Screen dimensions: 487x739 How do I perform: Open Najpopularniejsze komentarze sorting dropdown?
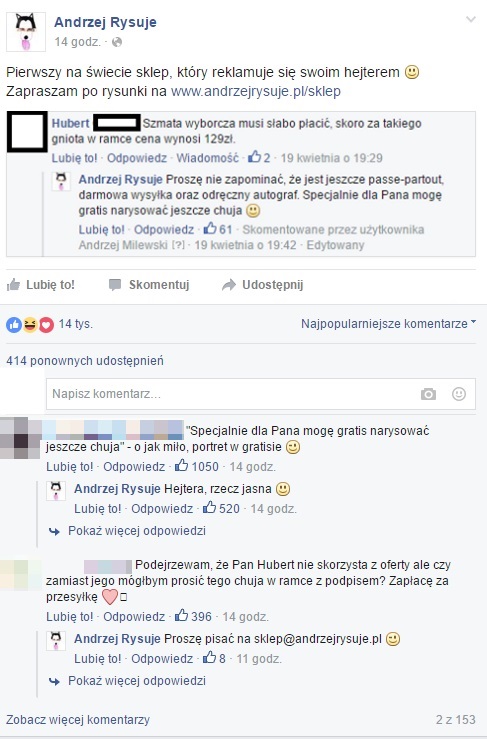click(x=388, y=324)
